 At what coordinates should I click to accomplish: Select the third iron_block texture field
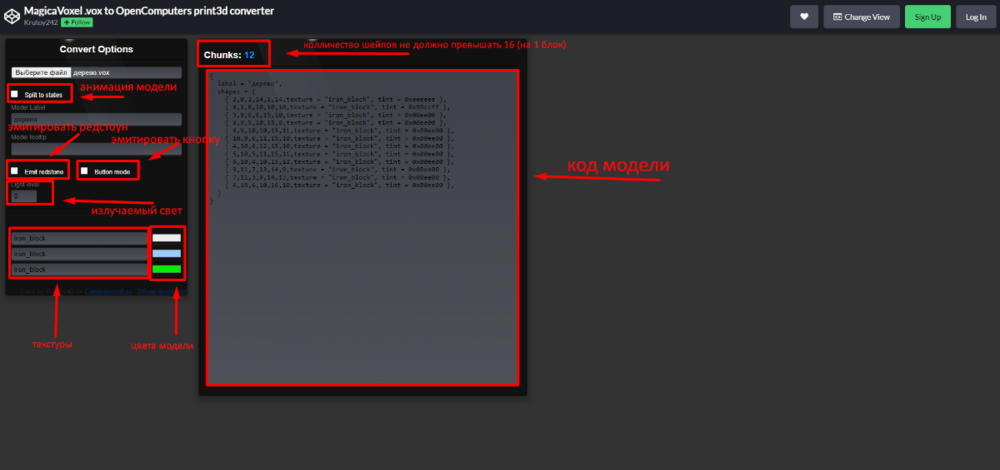pos(79,270)
